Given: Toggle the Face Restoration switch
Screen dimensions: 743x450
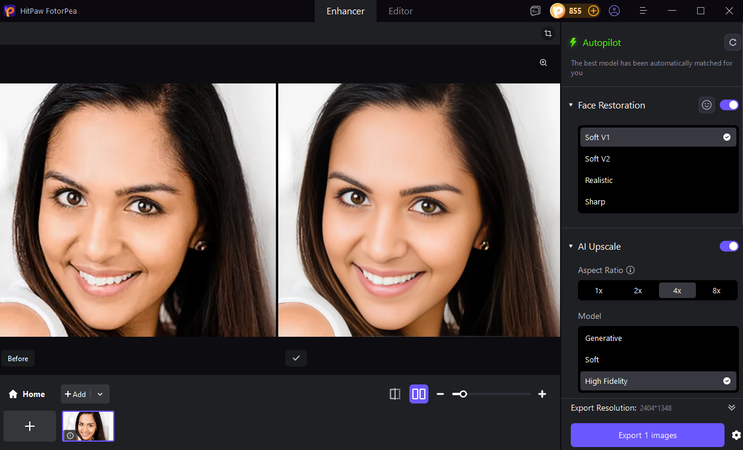Looking at the screenshot, I should [729, 105].
